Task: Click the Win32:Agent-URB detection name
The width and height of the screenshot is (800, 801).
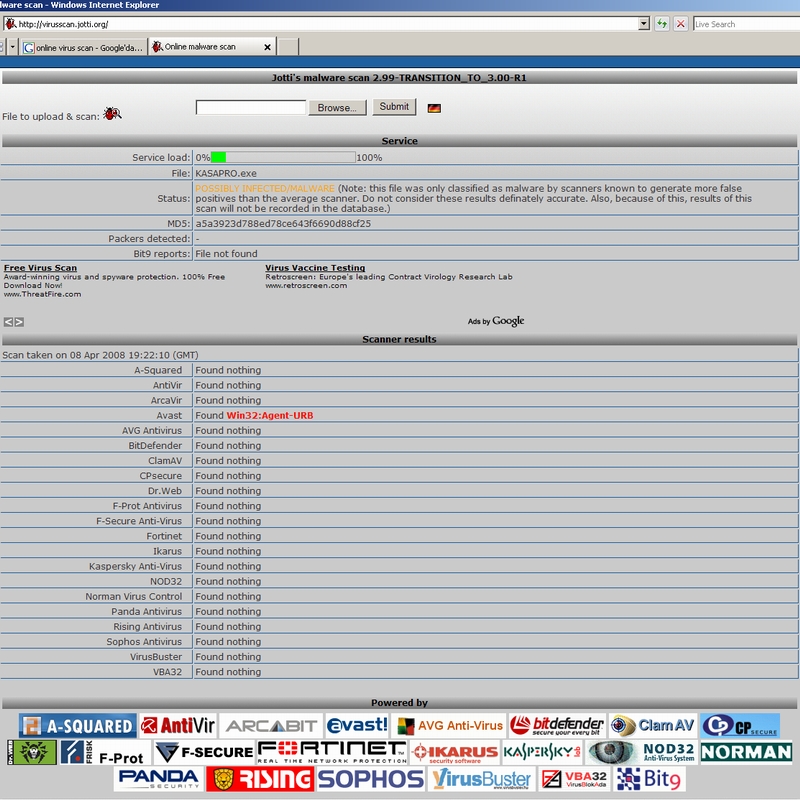Action: [x=270, y=415]
